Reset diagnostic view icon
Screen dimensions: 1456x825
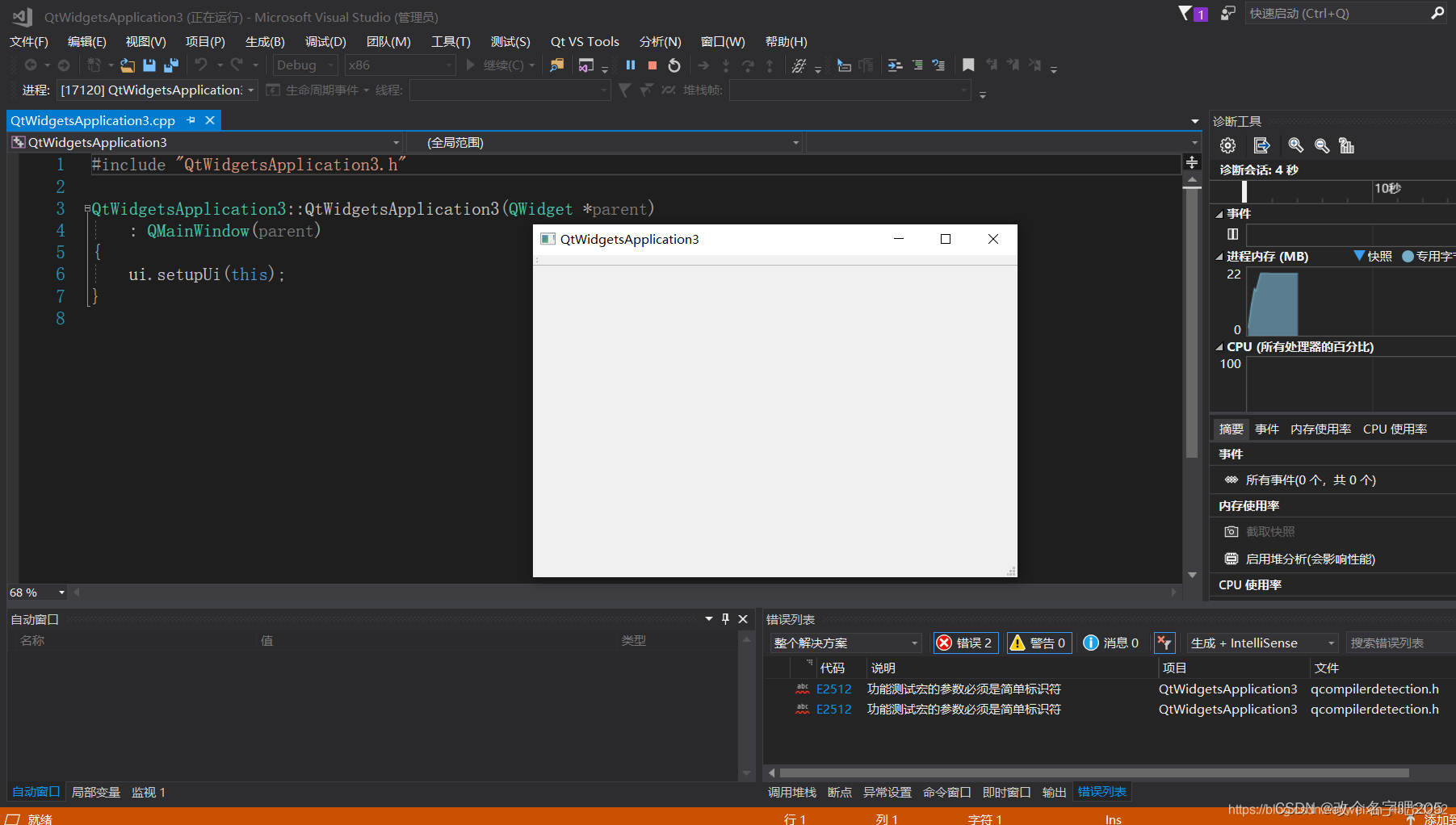(x=1346, y=145)
